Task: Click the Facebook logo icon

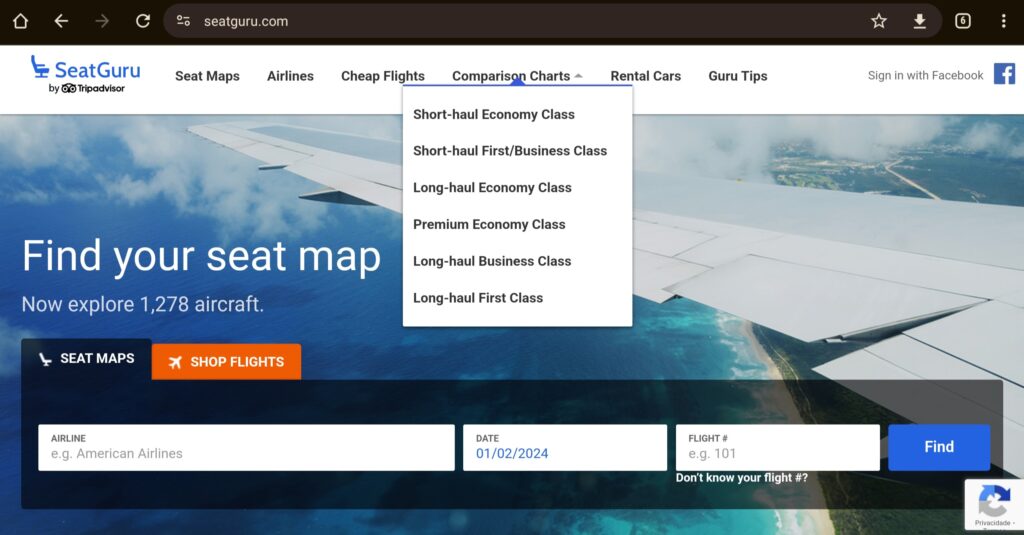Action: point(1004,74)
